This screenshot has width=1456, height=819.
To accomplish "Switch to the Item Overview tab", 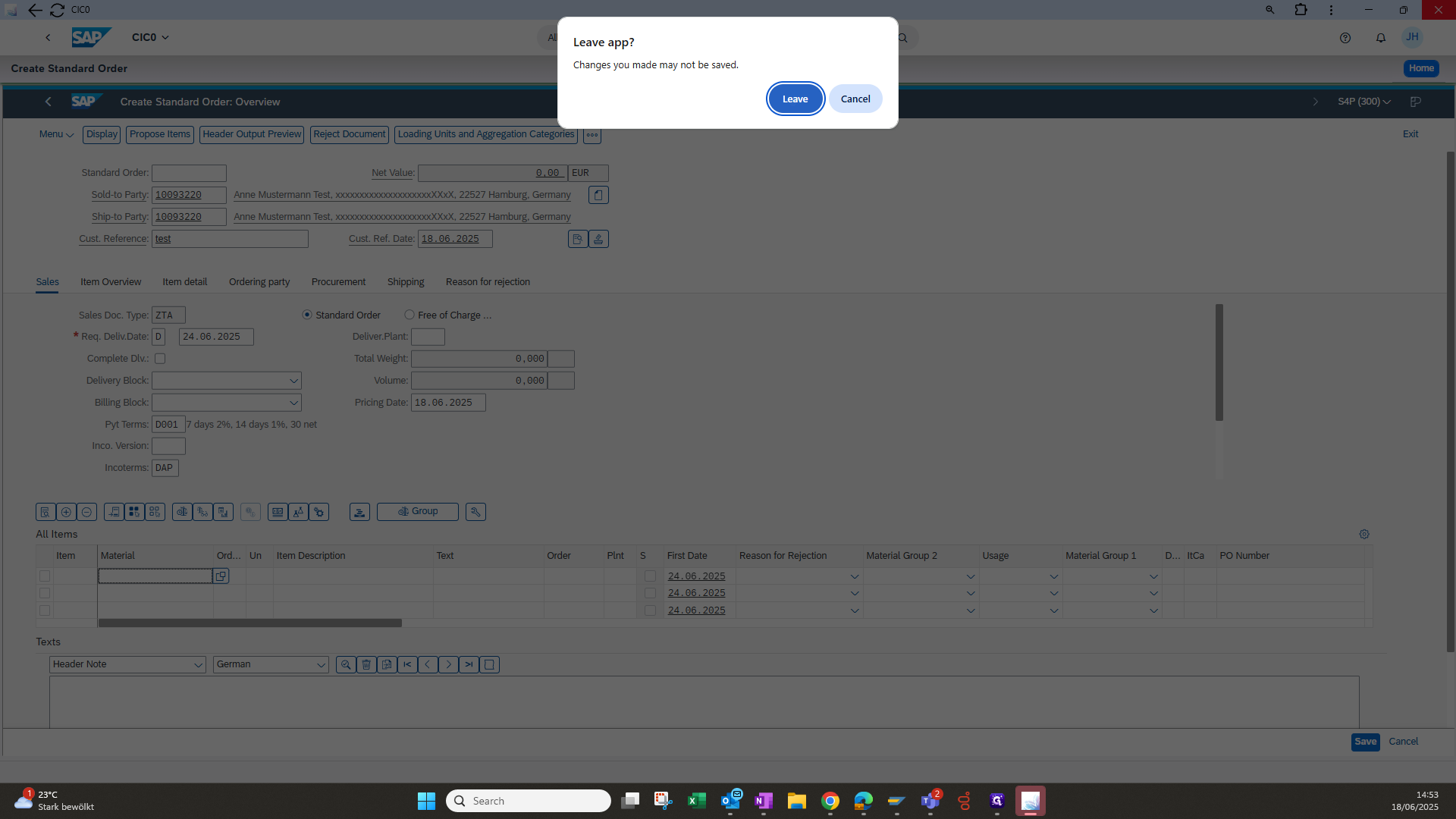I will 111,282.
